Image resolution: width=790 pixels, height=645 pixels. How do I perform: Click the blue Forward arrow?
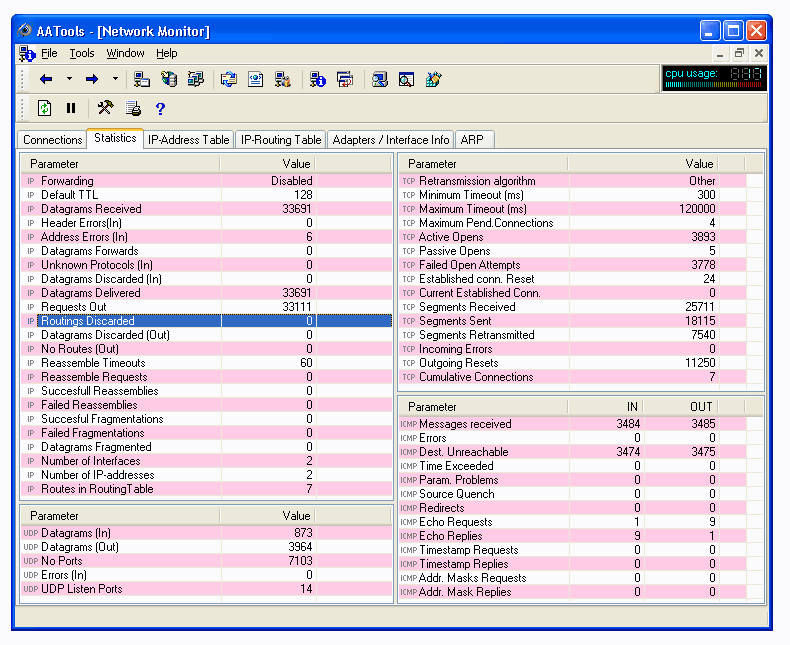pos(92,79)
